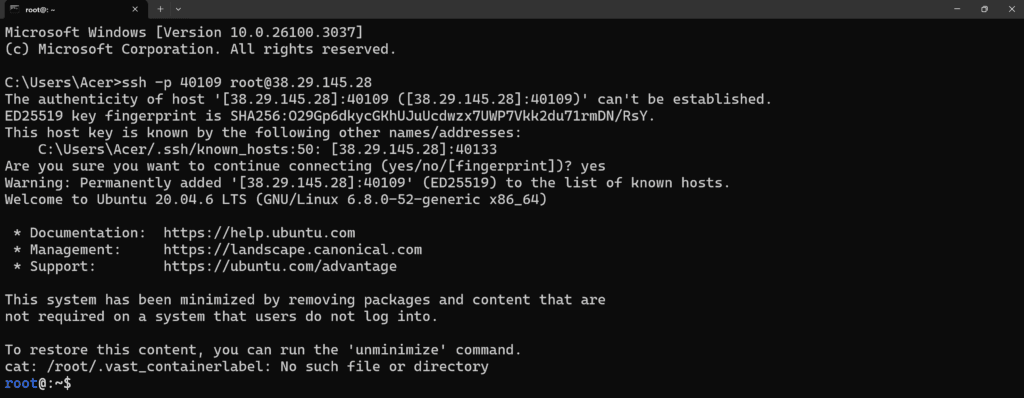Open a new tab with the plus icon
The width and height of the screenshot is (1024, 398).
[x=160, y=9]
